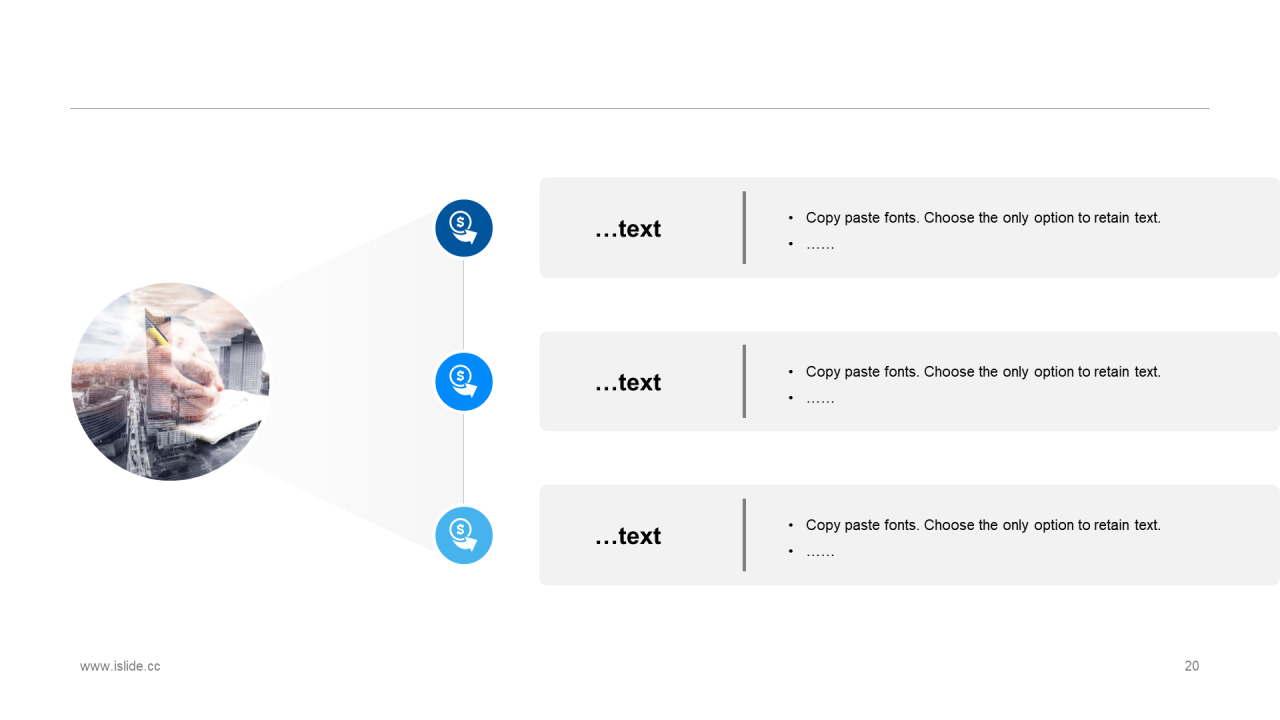Viewport: 1280px width, 720px height.
Task: Click the "……" bullet in the bottom box
Action: pyautogui.click(x=820, y=552)
